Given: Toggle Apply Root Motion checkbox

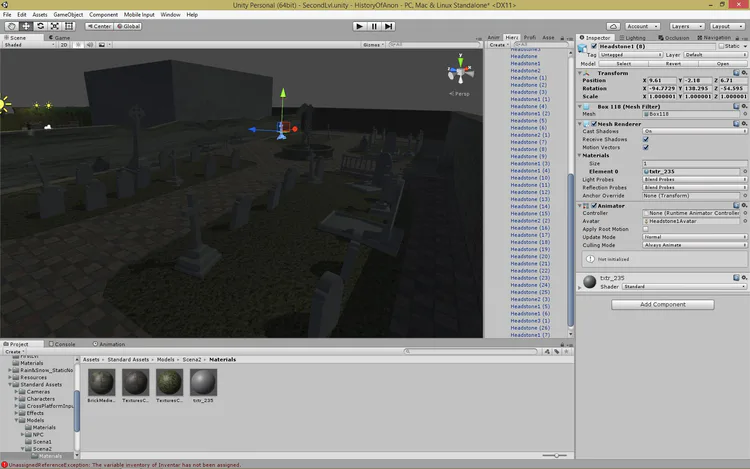Looking at the screenshot, I should [x=646, y=229].
